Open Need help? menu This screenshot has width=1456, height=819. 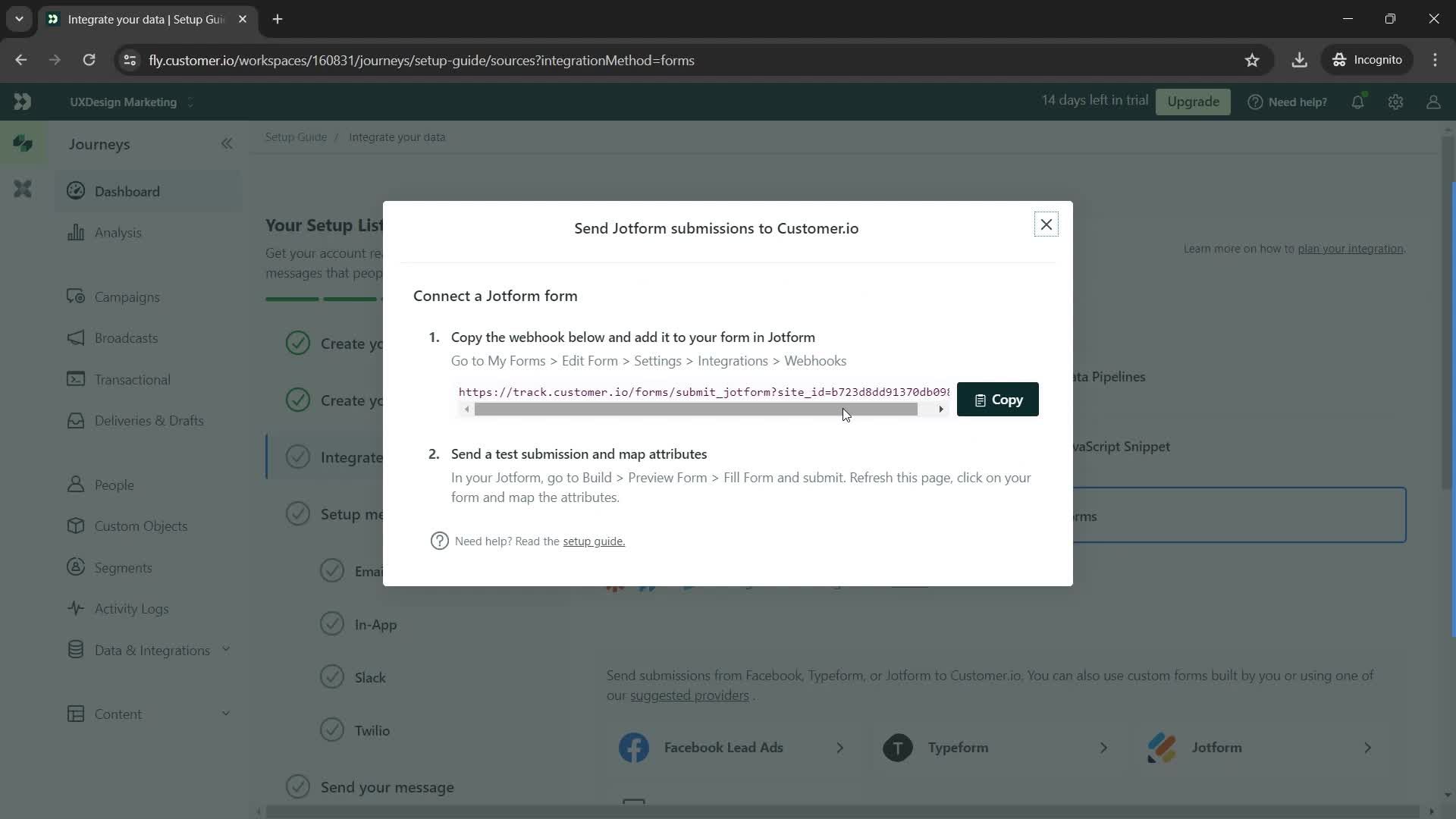(1287, 102)
